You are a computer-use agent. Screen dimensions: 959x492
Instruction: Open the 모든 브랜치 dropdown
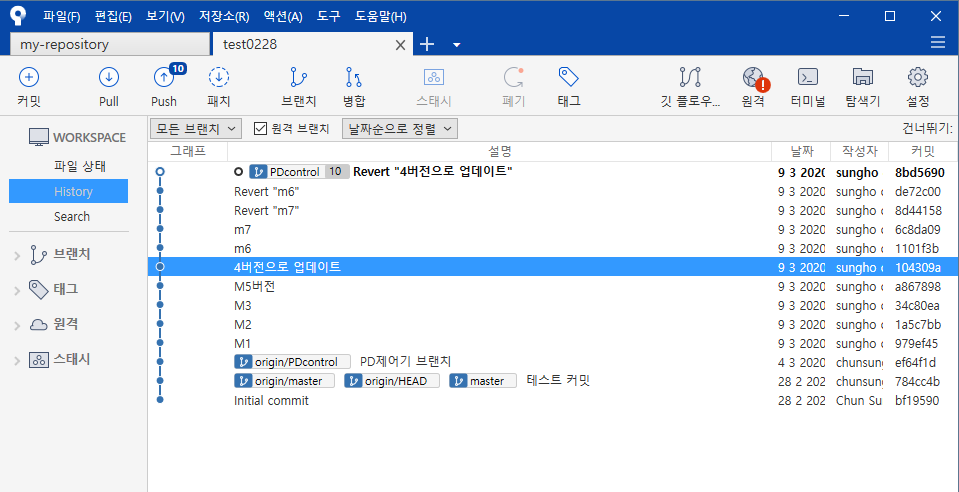pos(196,129)
